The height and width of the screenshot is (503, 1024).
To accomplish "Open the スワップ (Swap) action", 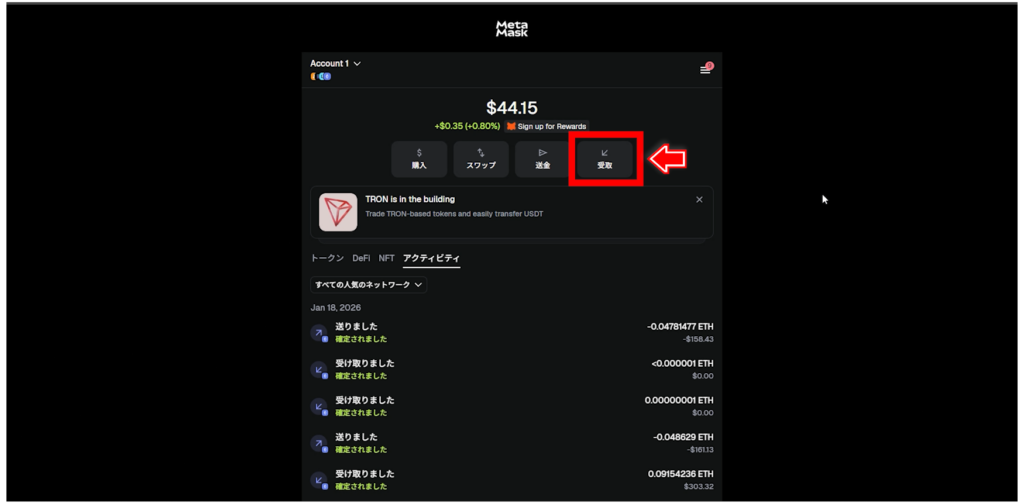I will click(481, 159).
